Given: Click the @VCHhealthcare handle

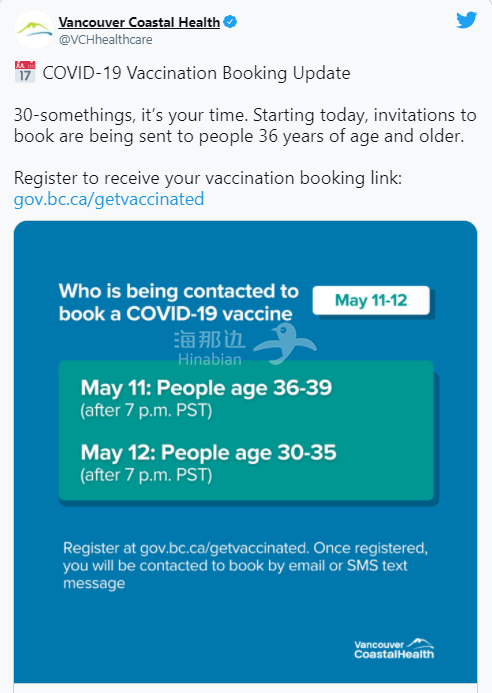Looking at the screenshot, I should pos(106,40).
